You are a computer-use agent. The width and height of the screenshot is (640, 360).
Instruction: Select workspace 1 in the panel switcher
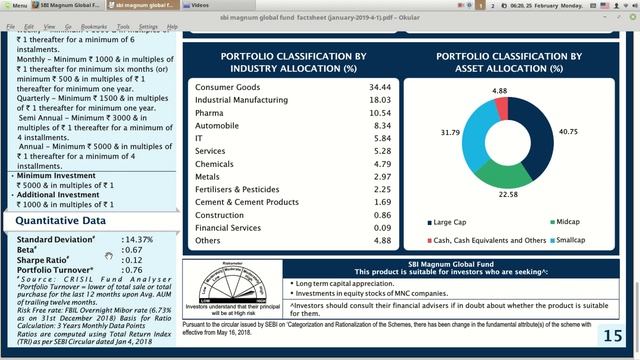point(480,5)
